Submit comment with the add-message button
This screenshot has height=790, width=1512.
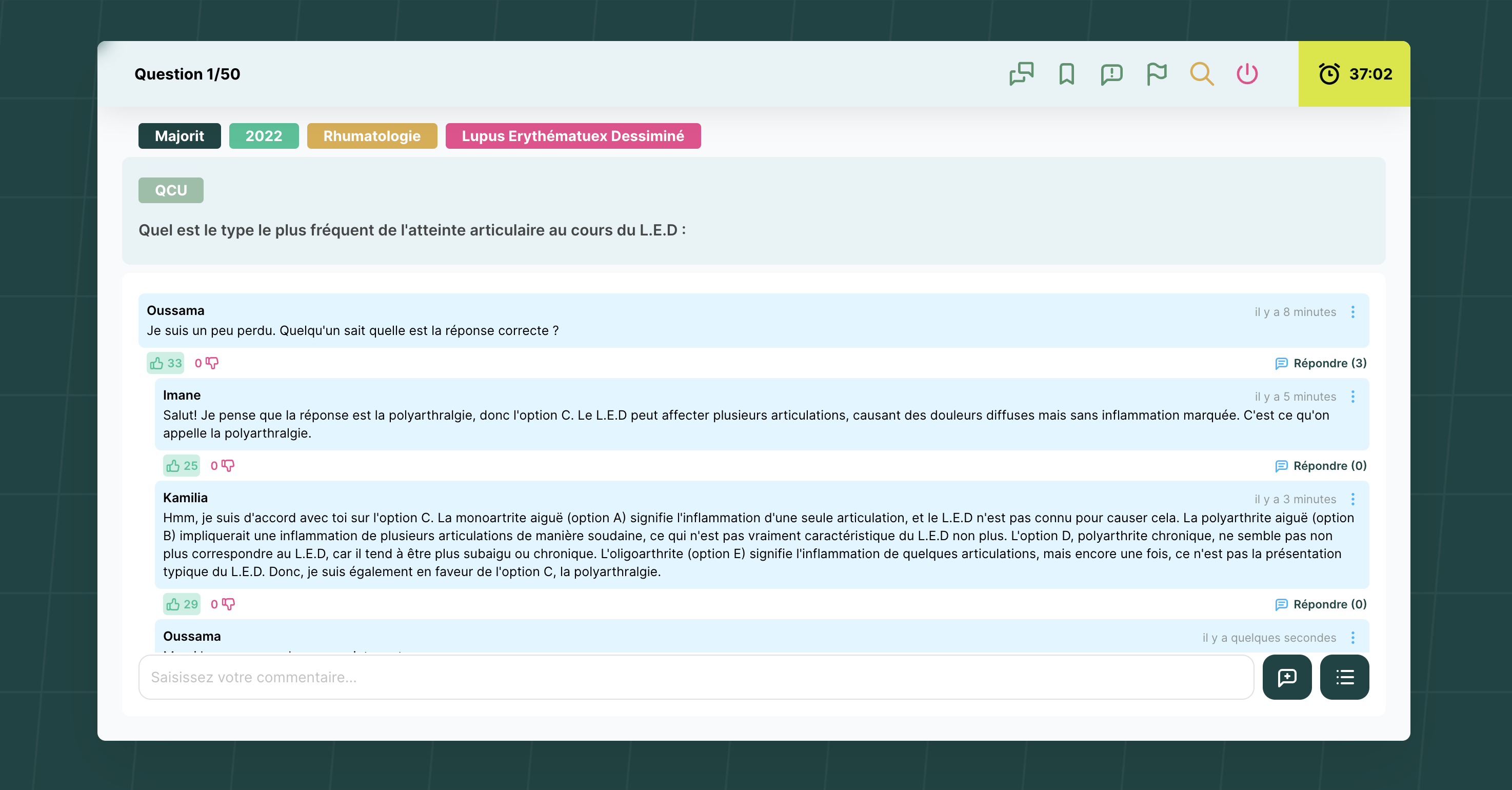click(x=1287, y=677)
